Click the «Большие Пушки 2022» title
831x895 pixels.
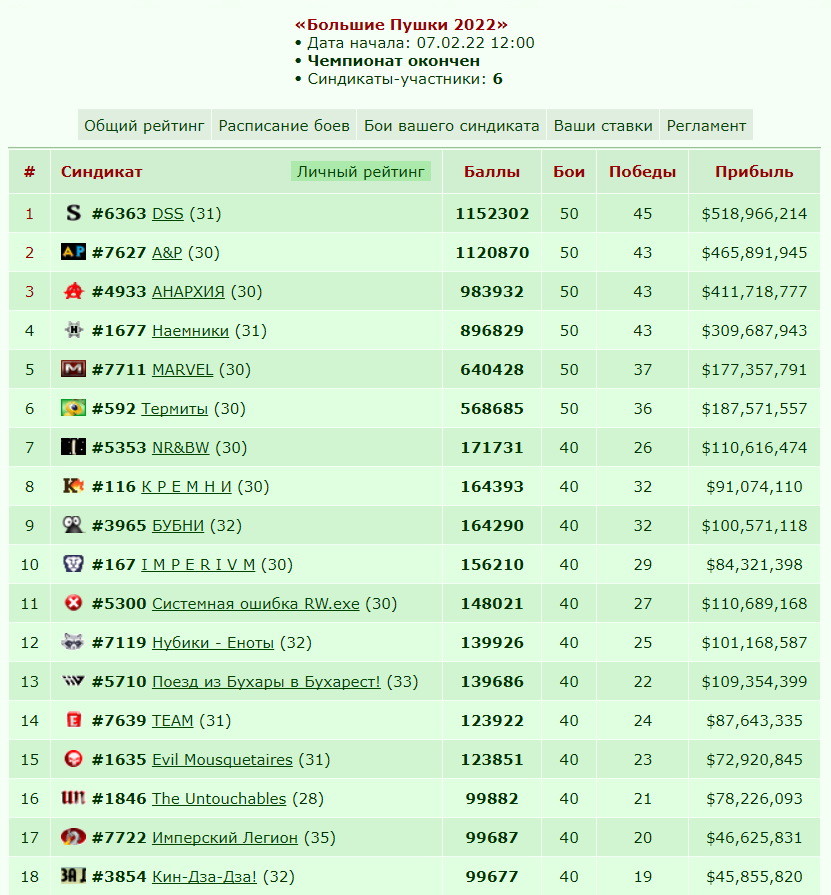401,25
